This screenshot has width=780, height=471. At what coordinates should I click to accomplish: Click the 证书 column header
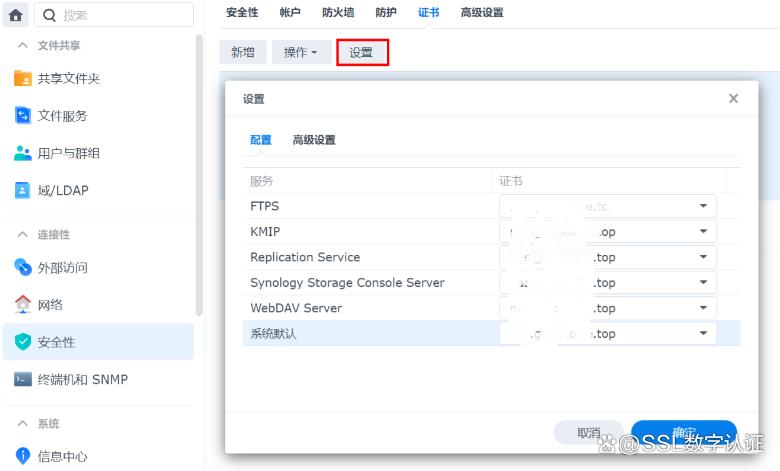(609, 181)
